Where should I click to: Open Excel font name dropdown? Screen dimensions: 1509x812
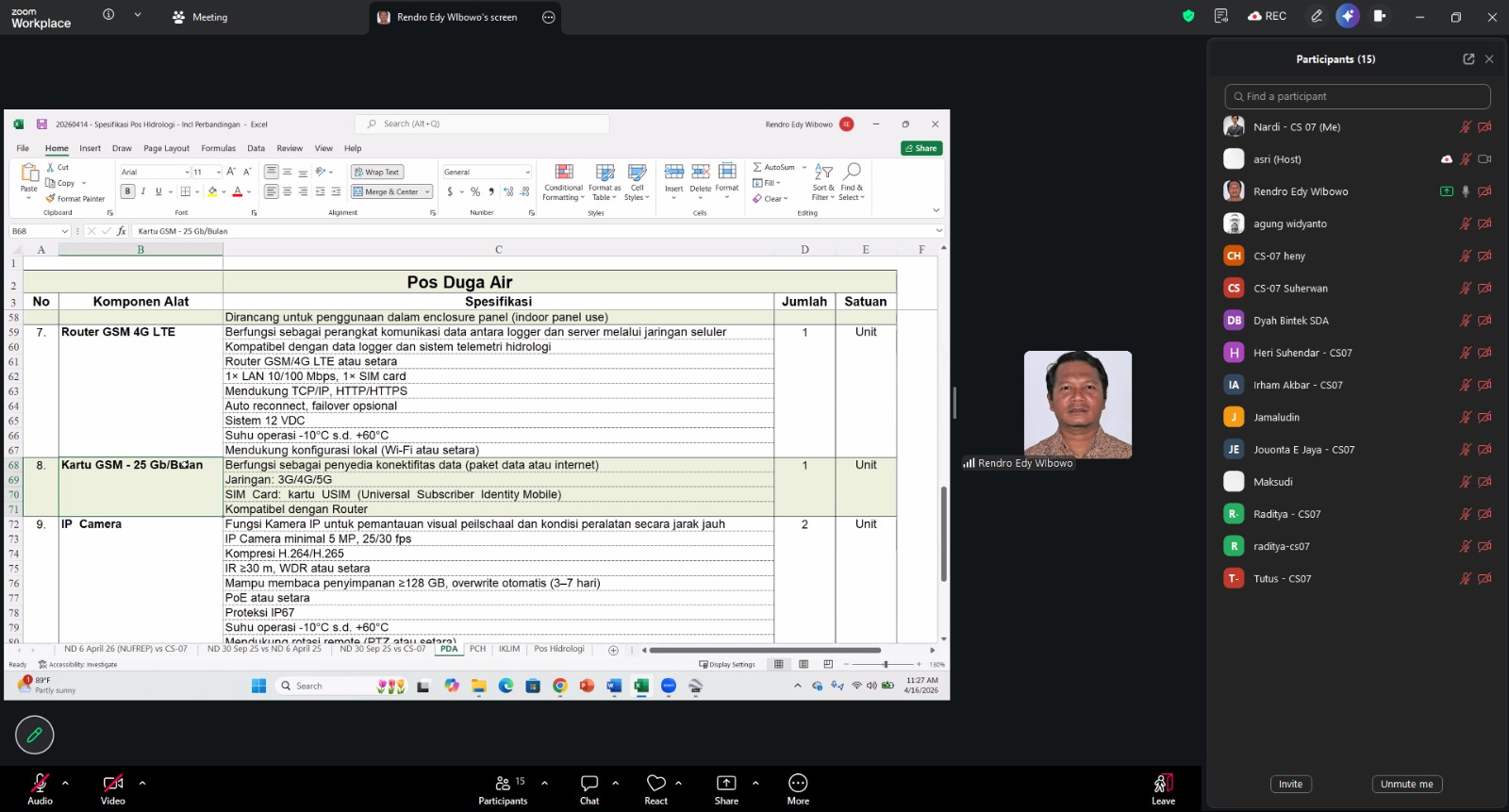point(186,172)
